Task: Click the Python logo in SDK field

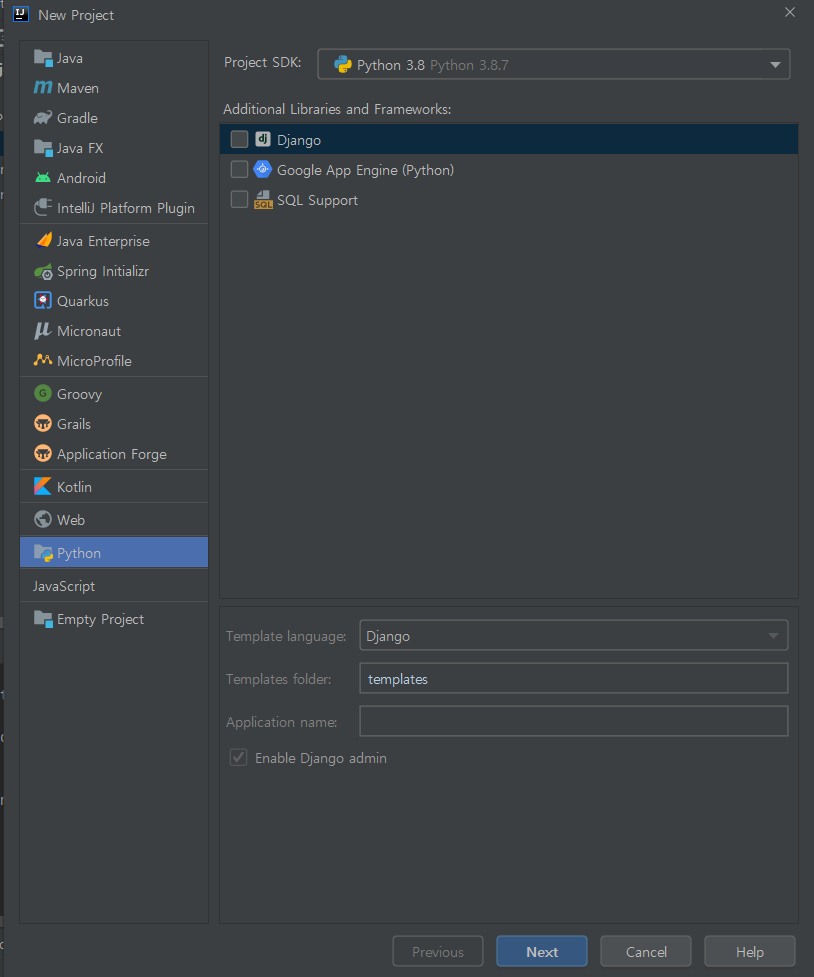Action: click(343, 64)
